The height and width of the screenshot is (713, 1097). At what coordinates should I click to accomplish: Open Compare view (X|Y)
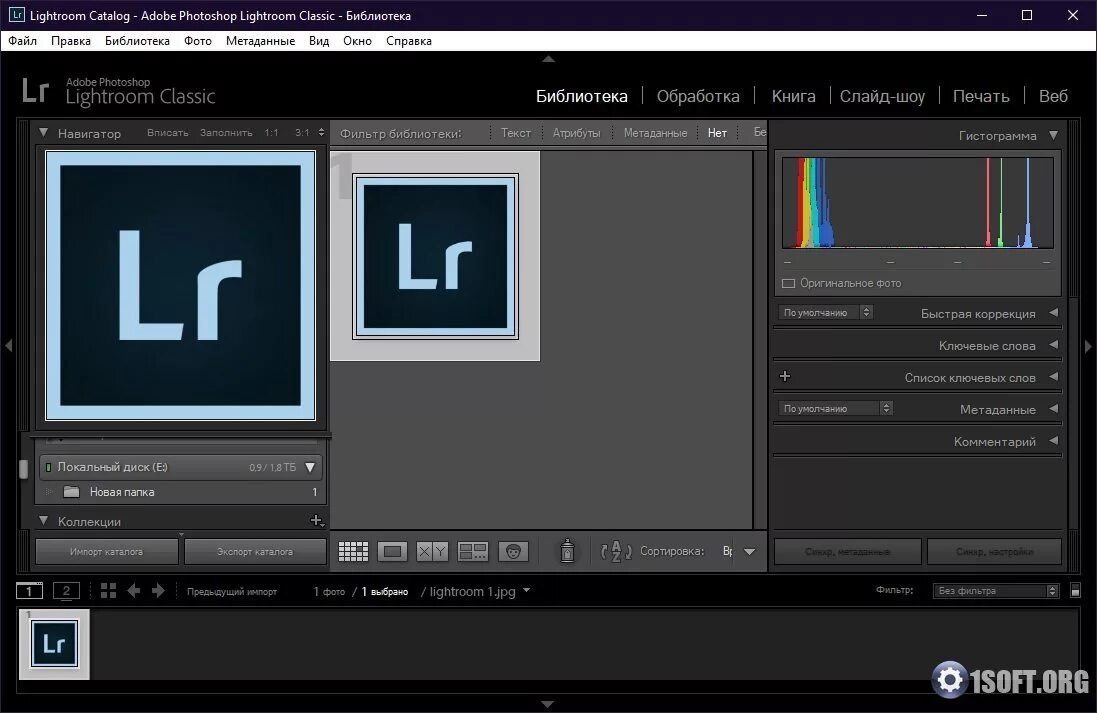click(x=432, y=551)
